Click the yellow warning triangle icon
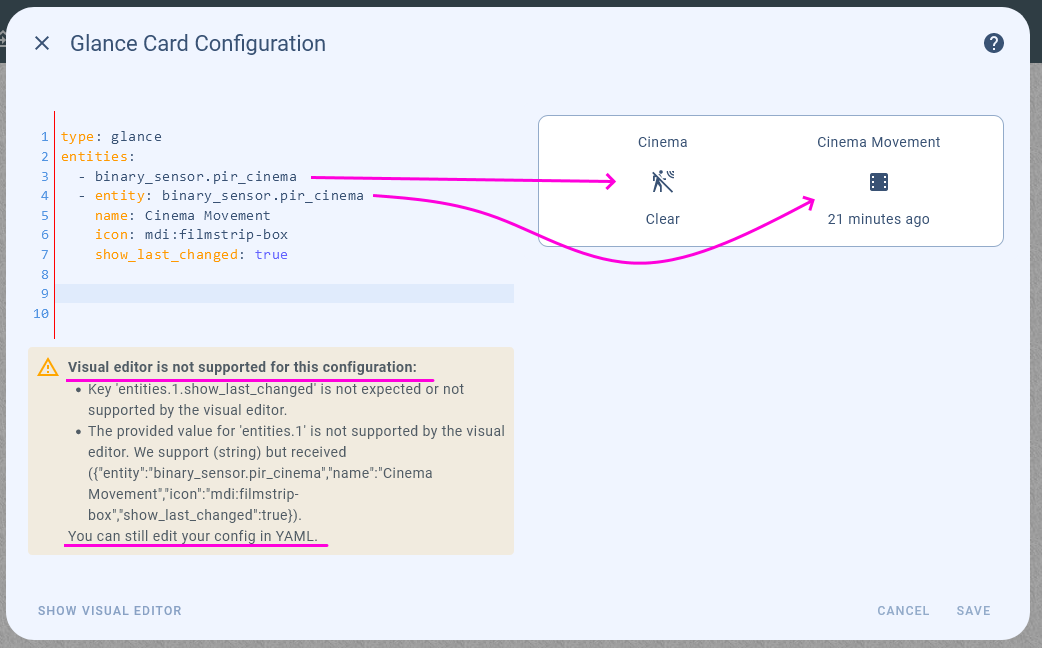The width and height of the screenshot is (1042, 648). [48, 368]
